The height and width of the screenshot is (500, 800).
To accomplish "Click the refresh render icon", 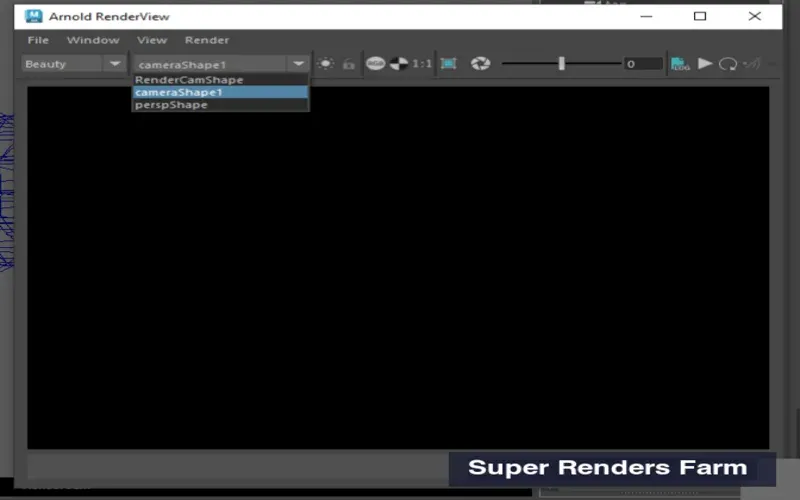I will point(728,64).
